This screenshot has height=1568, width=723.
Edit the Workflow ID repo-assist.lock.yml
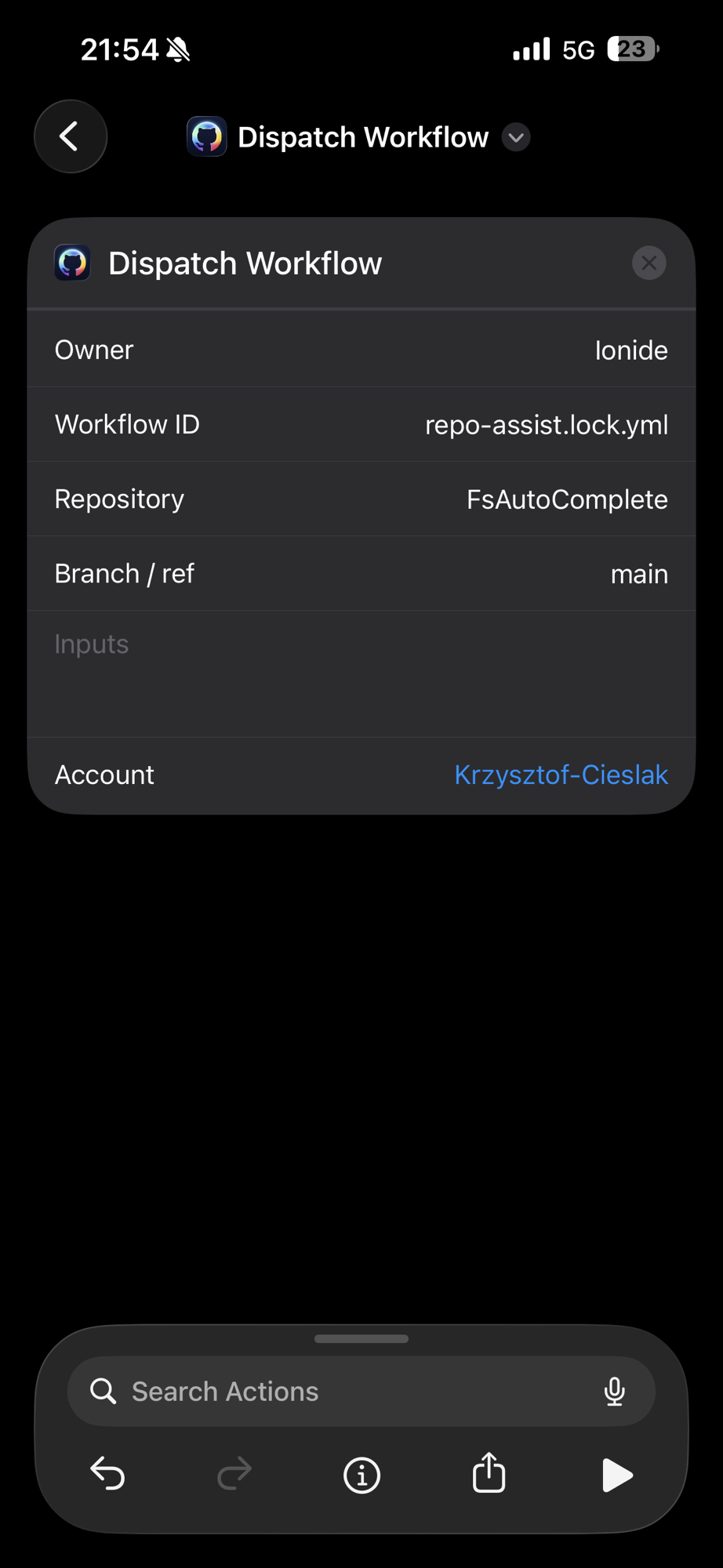pos(546,425)
